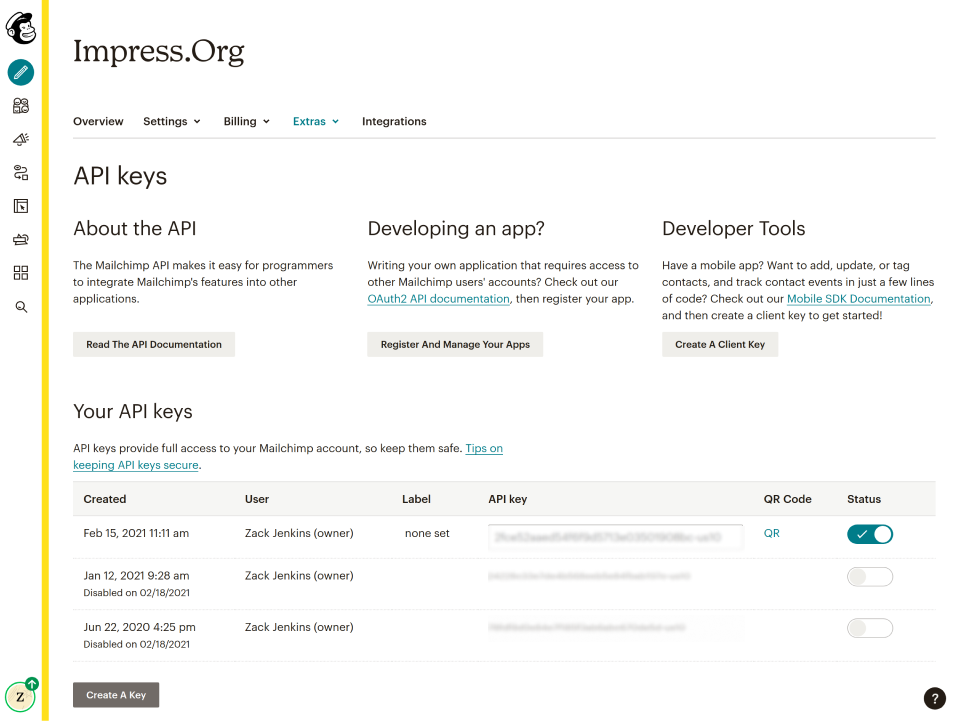Click Read The API Documentation button
The image size is (960, 721).
(154, 345)
